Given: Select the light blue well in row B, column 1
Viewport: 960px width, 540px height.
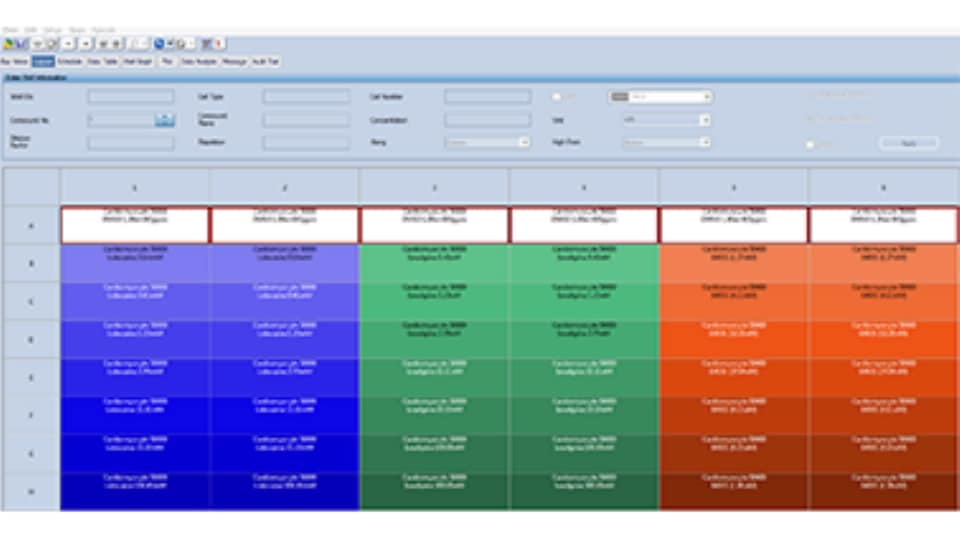Looking at the screenshot, I should [x=135, y=263].
